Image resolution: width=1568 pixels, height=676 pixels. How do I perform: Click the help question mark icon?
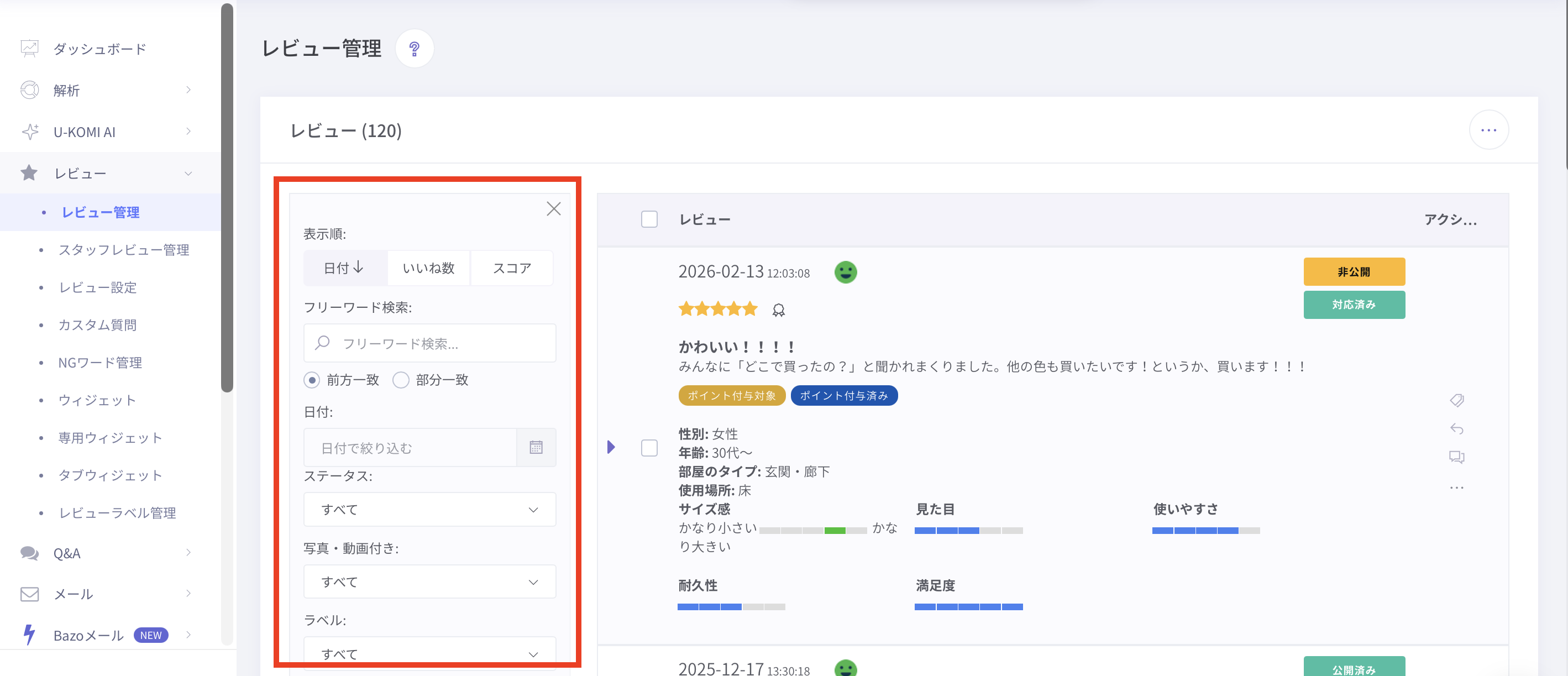pos(414,49)
